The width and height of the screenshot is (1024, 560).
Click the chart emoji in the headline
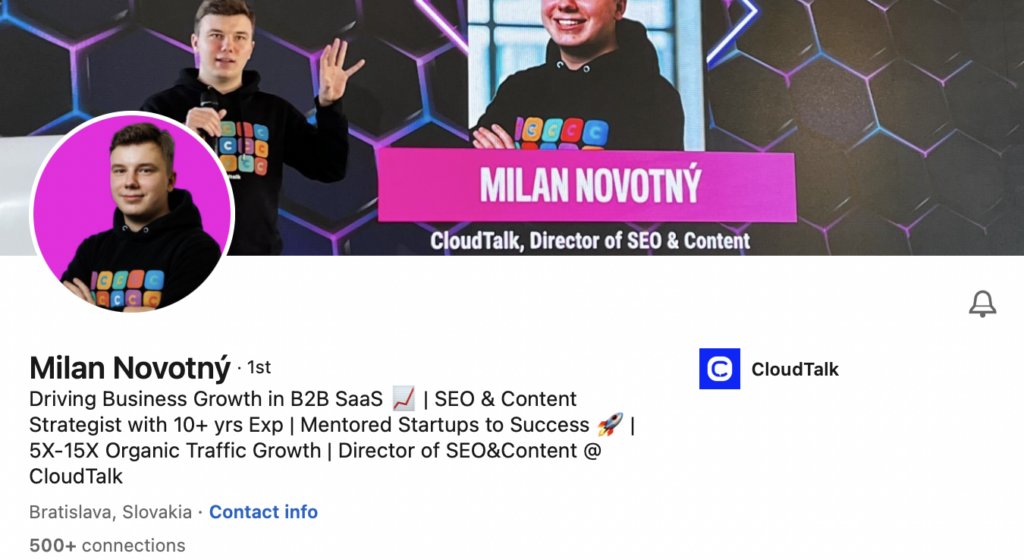(x=403, y=399)
